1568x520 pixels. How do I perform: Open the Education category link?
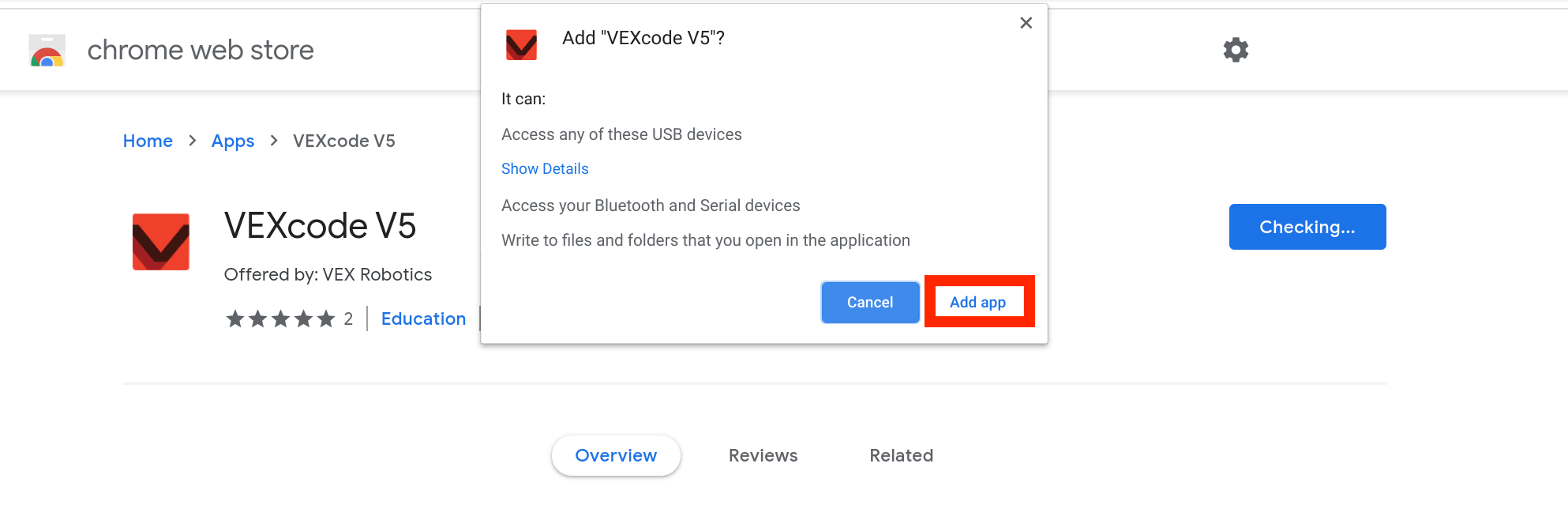click(x=423, y=318)
